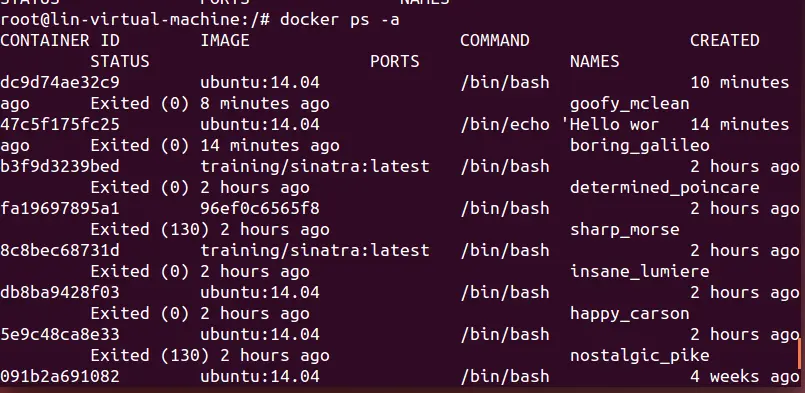Click the boring_galileo container name
805x393 pixels.
[640, 146]
